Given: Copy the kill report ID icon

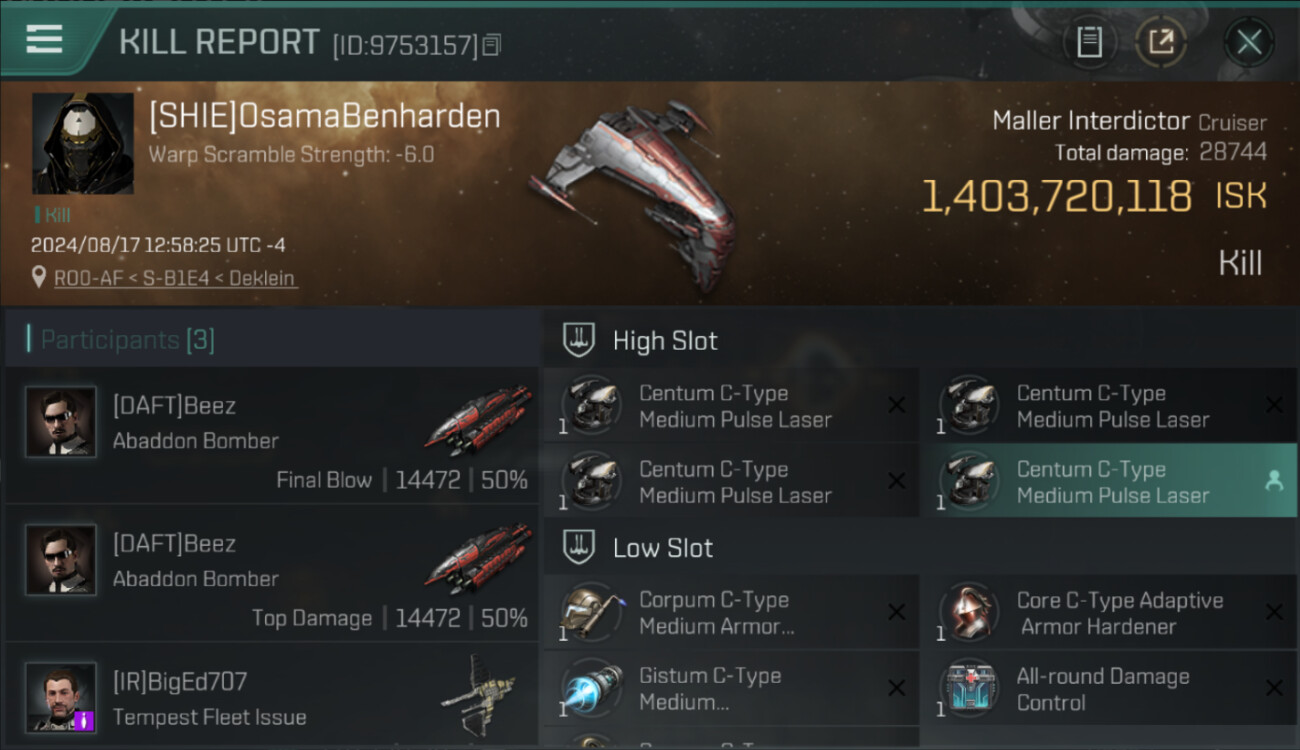Looking at the screenshot, I should pyautogui.click(x=491, y=45).
